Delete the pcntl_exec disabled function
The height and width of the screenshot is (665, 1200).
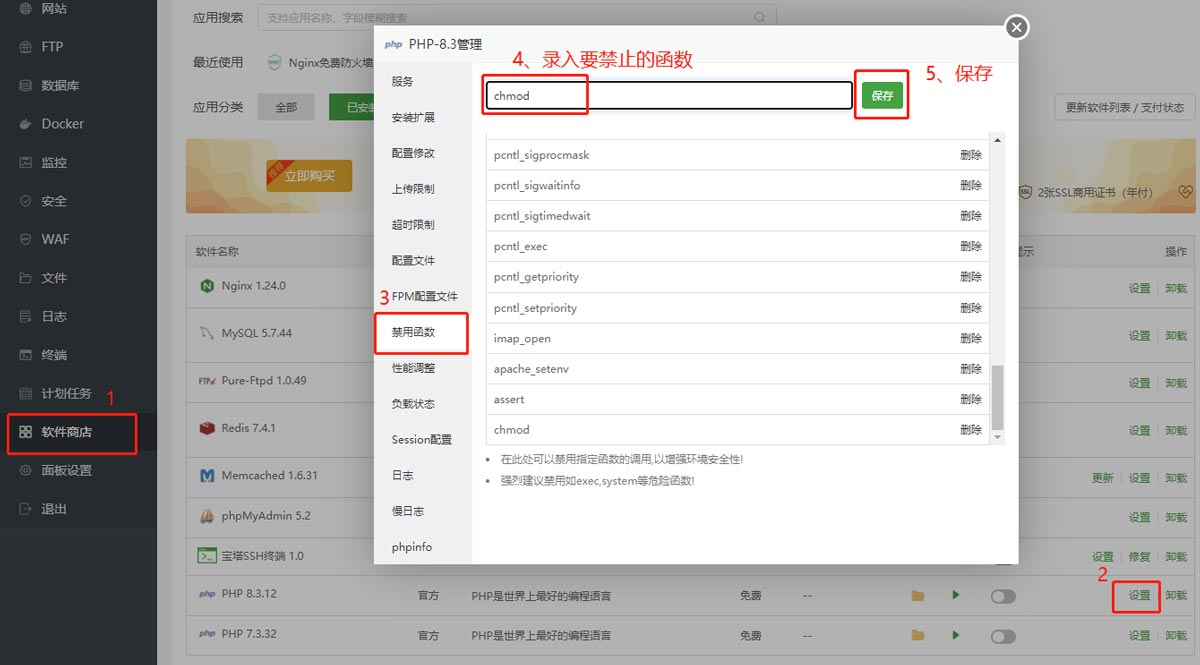[x=970, y=247]
